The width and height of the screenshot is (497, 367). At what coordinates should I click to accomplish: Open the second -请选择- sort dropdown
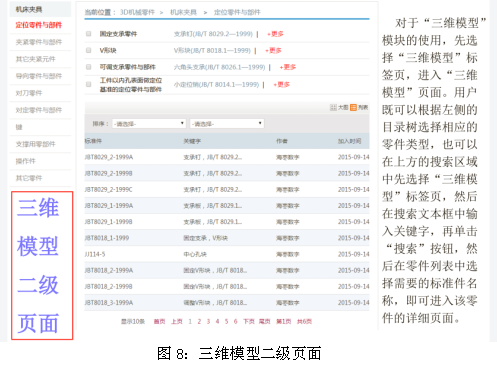(227, 124)
